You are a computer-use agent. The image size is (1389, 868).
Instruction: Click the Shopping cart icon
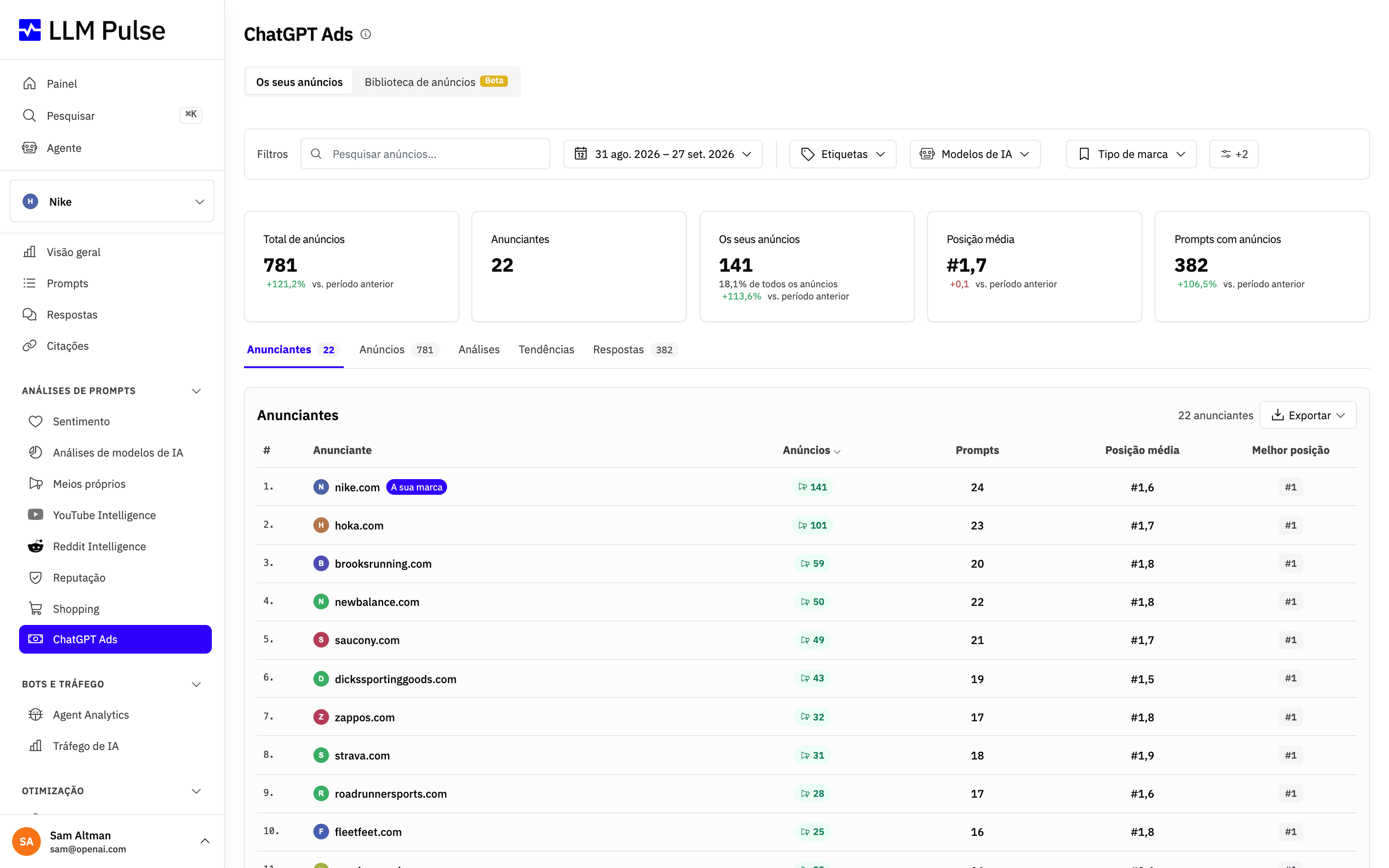click(36, 608)
